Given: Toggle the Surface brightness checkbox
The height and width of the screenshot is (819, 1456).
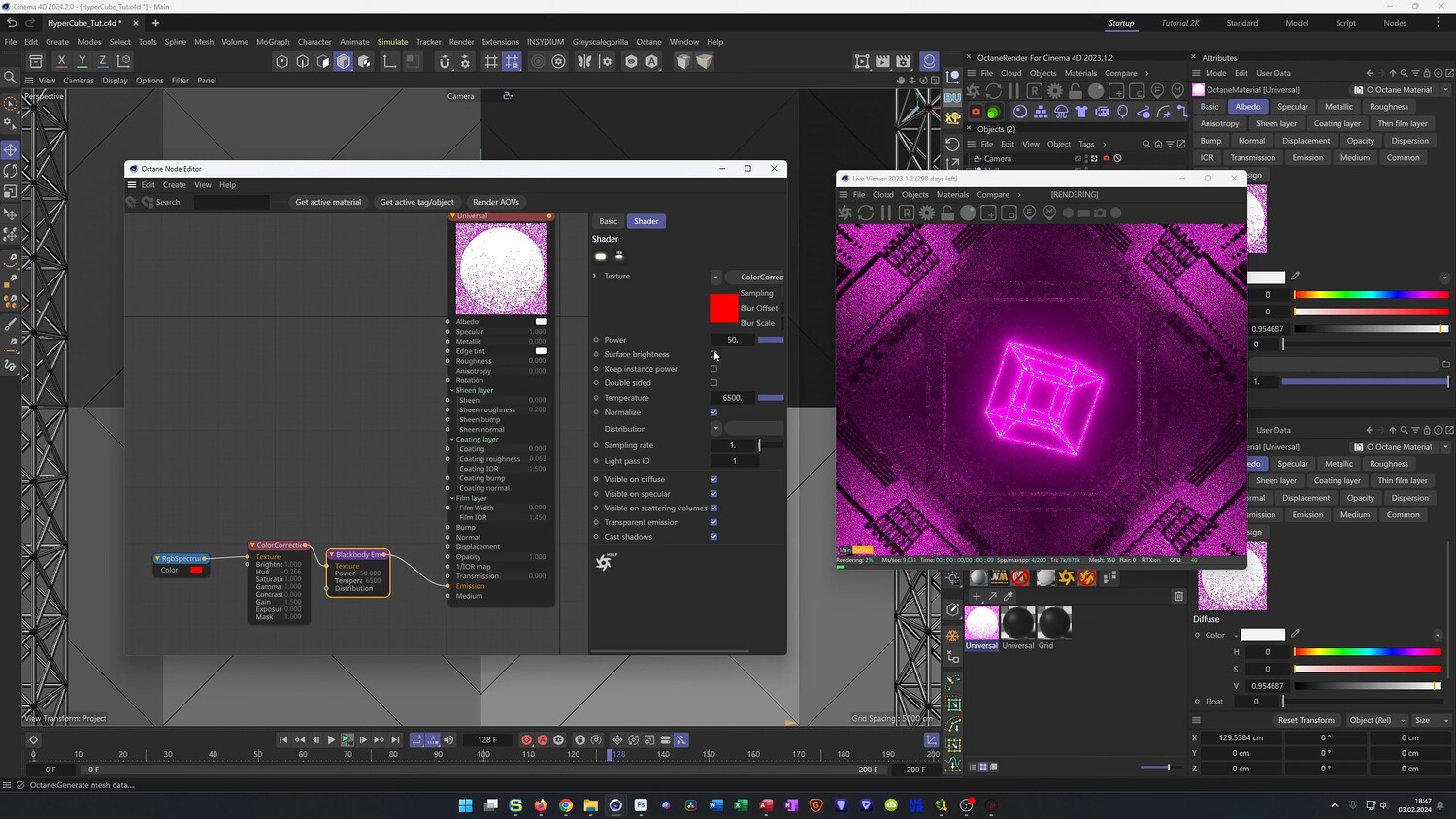Looking at the screenshot, I should coord(713,354).
